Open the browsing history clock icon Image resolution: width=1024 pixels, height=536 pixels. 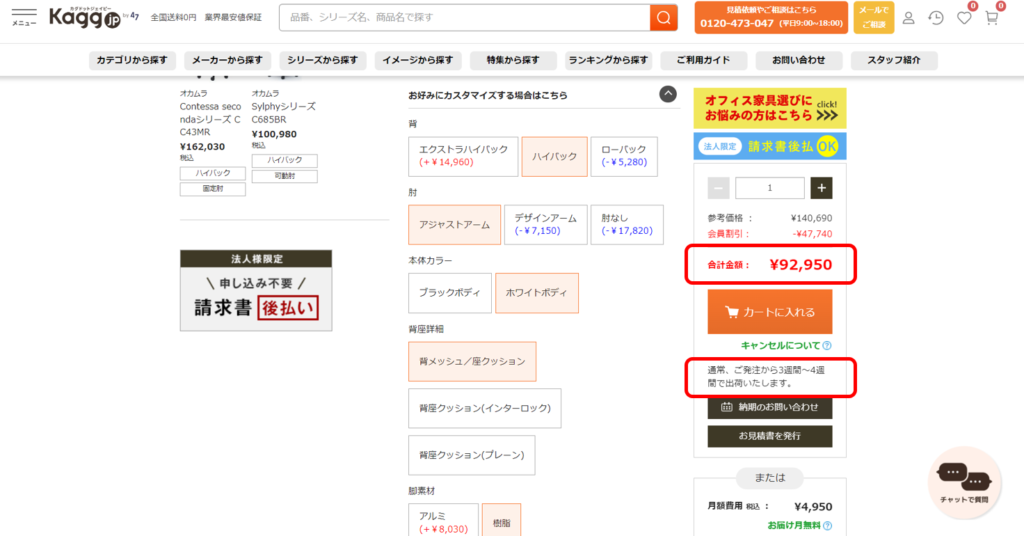(936, 18)
